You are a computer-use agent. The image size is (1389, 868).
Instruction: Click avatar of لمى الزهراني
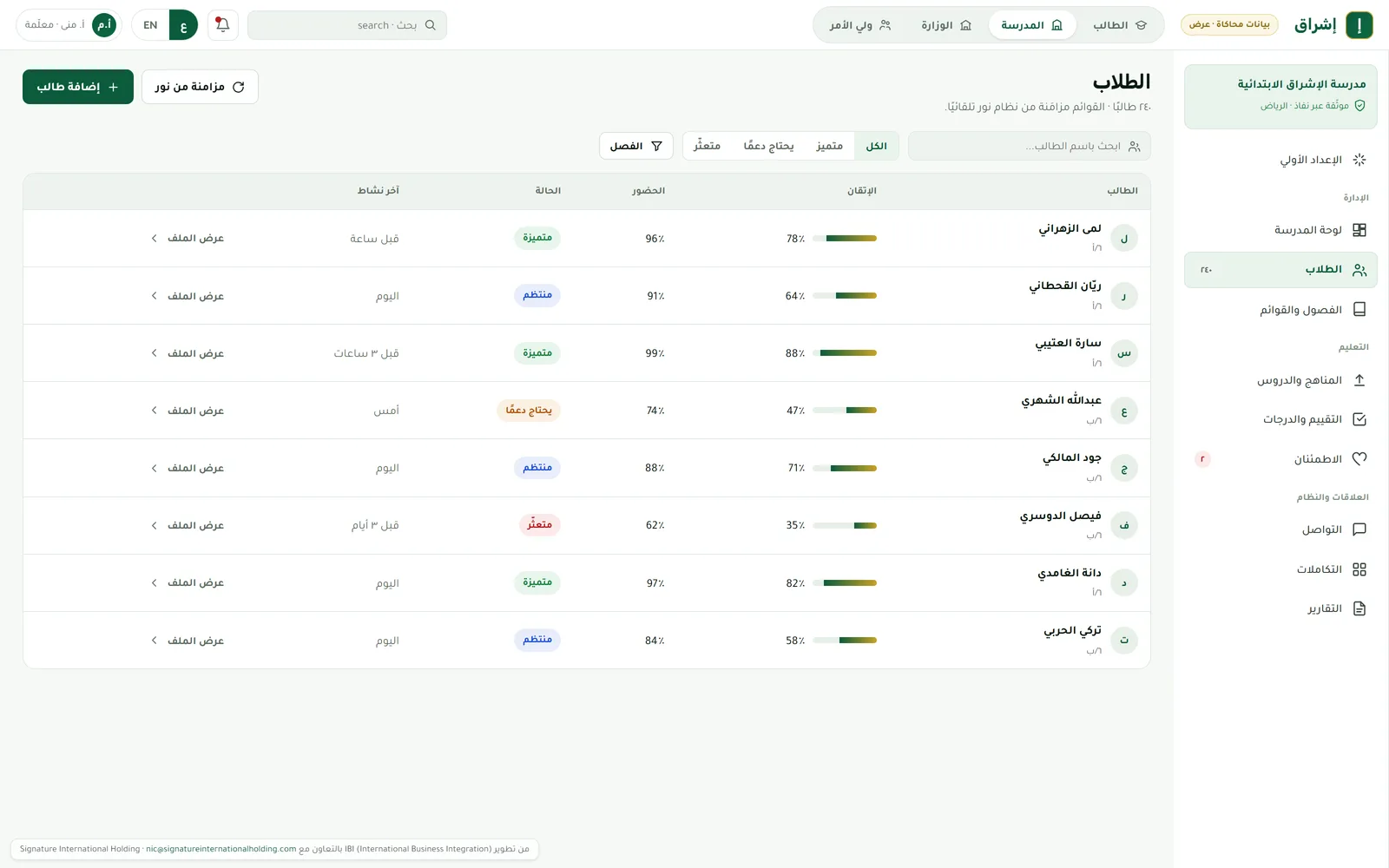point(1124,238)
